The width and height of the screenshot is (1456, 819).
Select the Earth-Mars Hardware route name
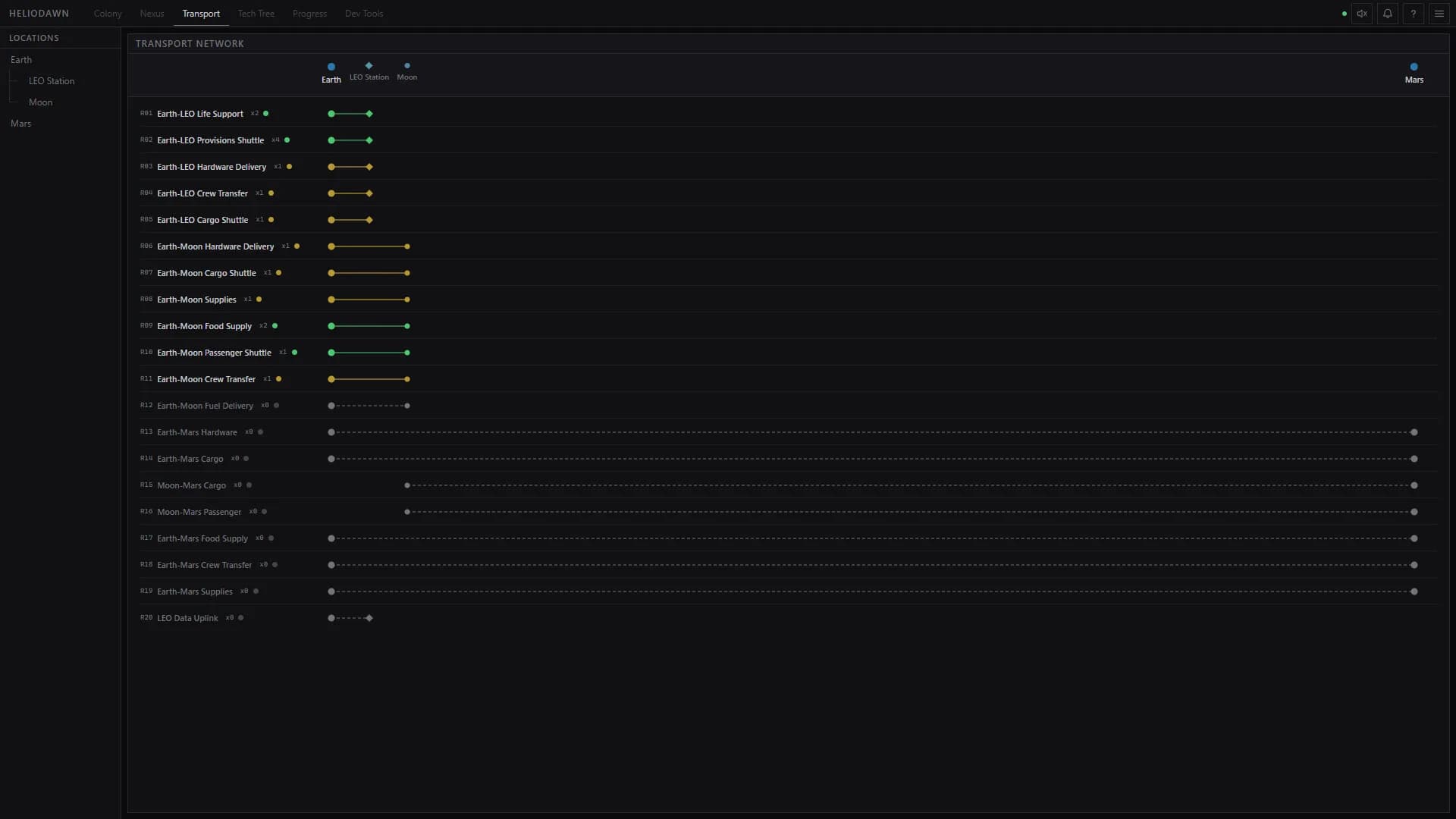[x=197, y=432]
